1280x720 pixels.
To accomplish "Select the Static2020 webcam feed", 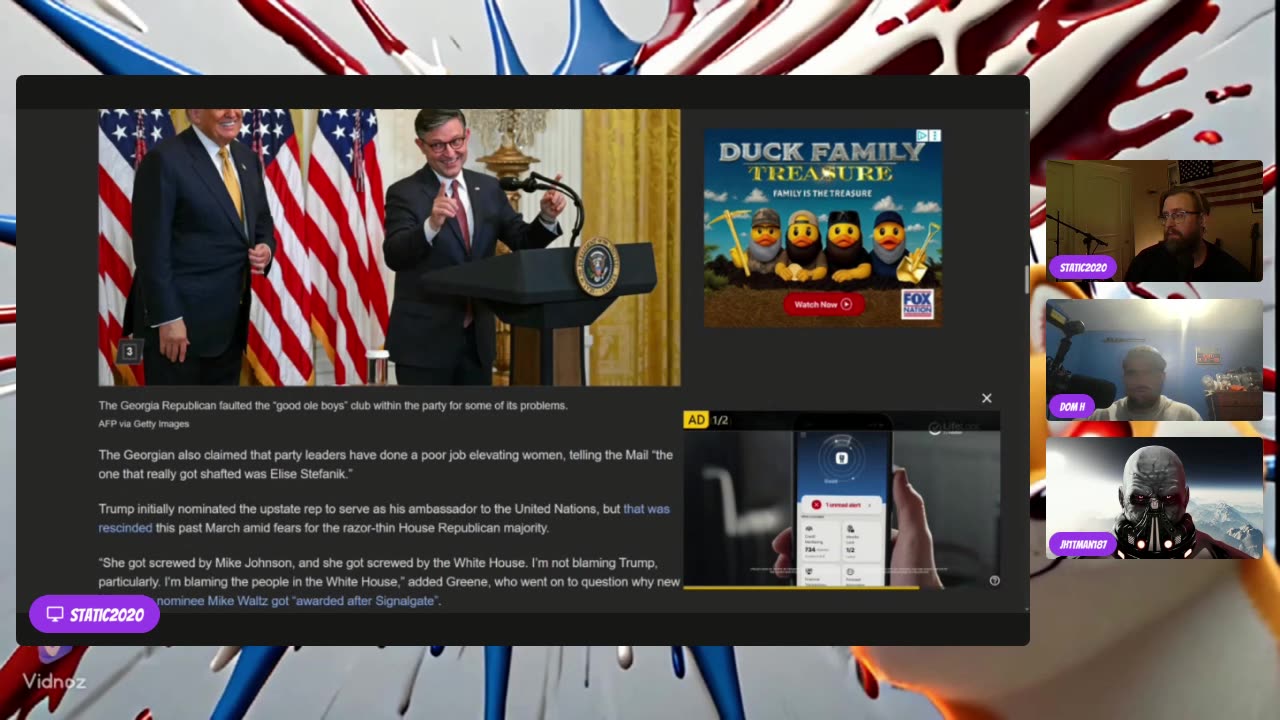I will tap(1154, 221).
